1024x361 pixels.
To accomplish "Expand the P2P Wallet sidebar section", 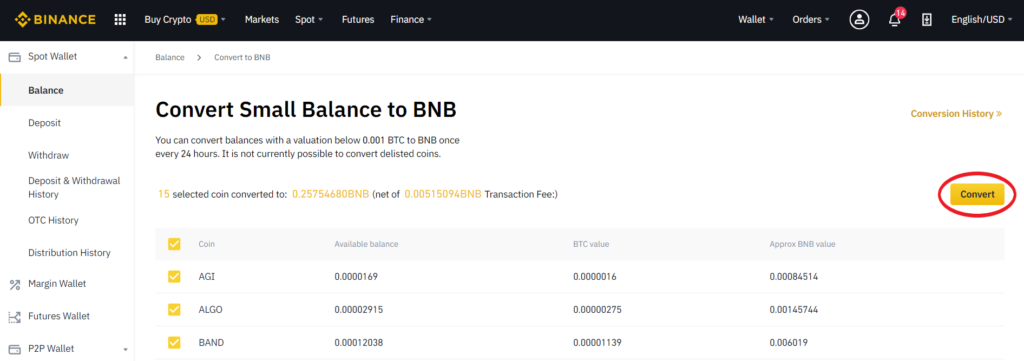I will pos(125,349).
